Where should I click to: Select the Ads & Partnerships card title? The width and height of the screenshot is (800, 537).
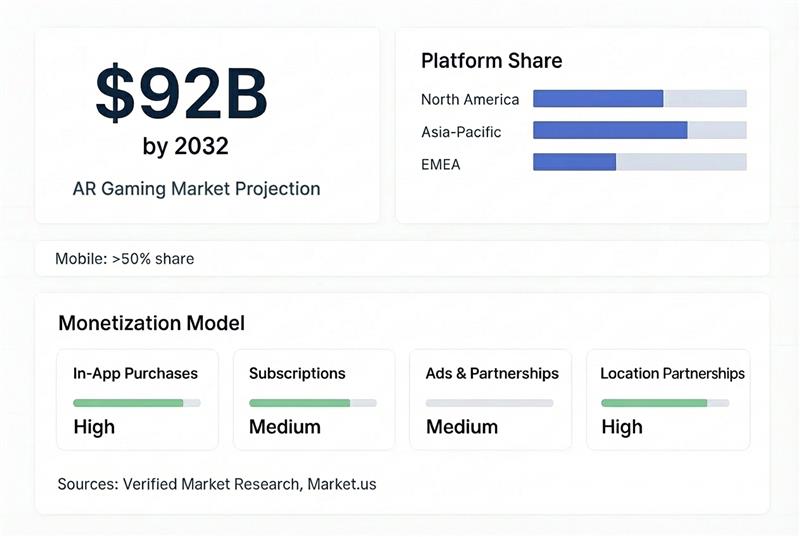point(492,373)
